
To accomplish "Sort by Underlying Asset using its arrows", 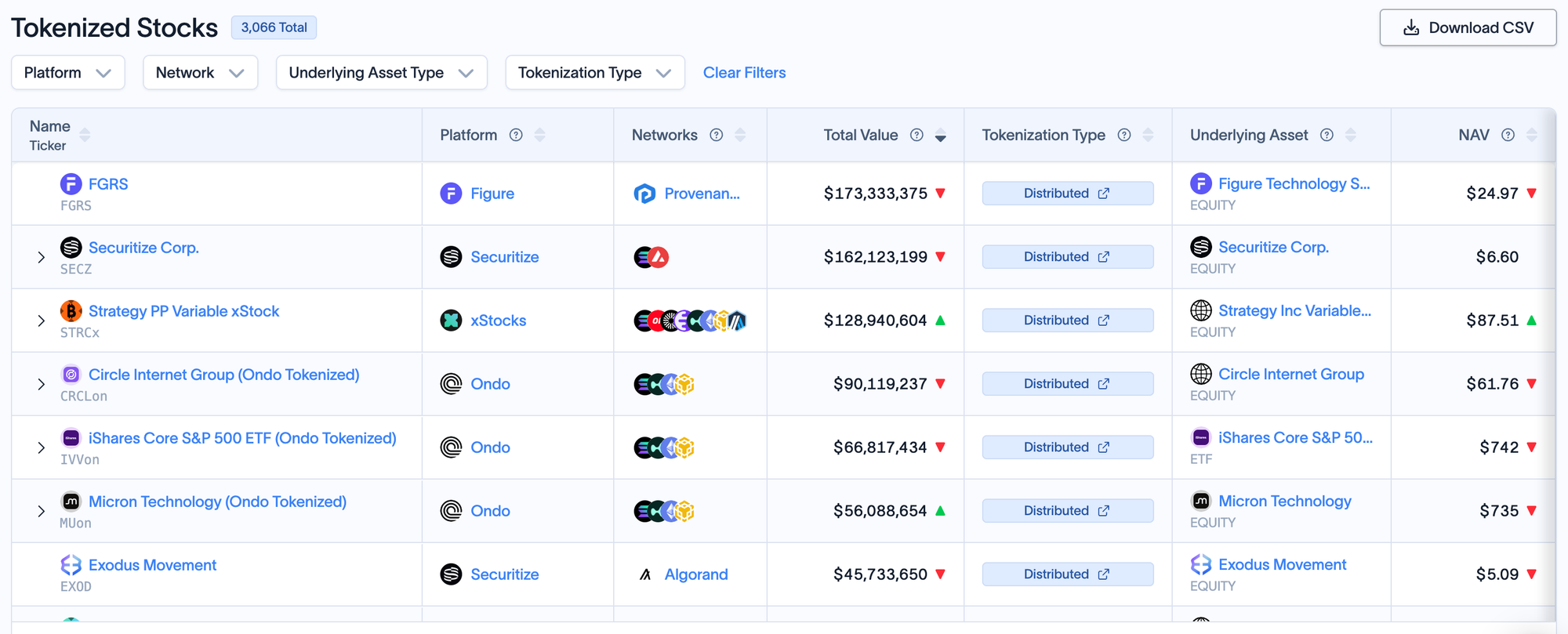I will click(1350, 135).
